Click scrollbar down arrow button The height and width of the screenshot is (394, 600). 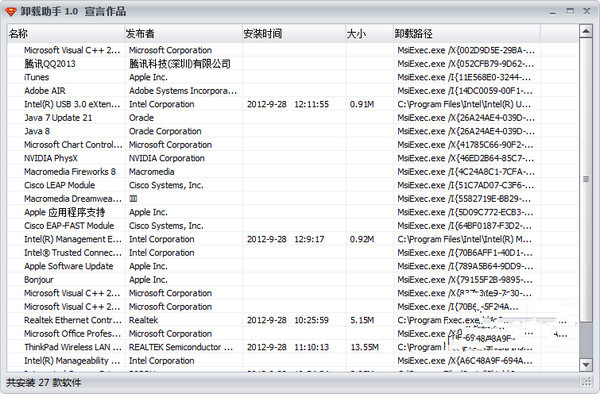[585, 365]
